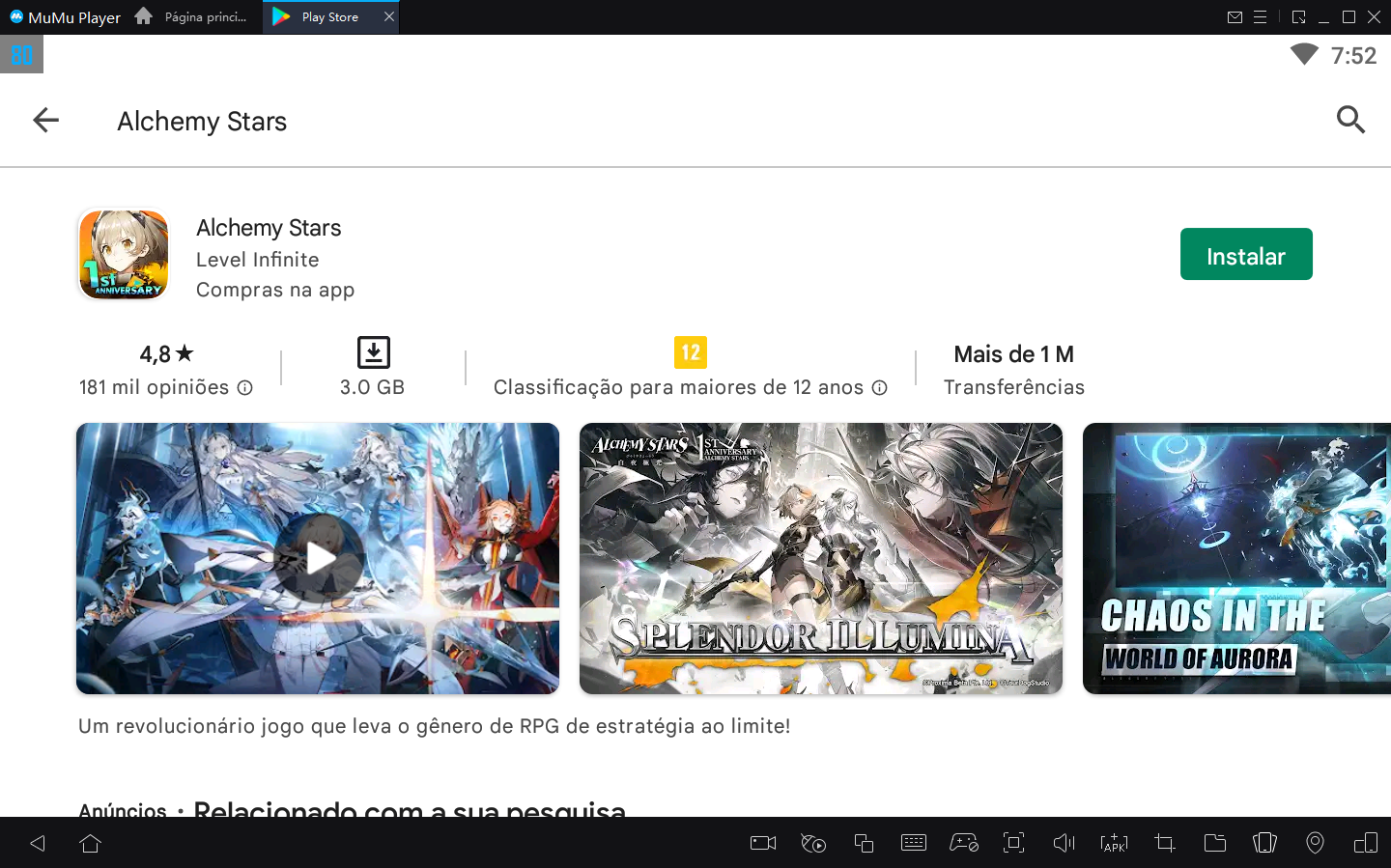The width and height of the screenshot is (1391, 868).
Task: Tap the Alchemy Stars app icon
Action: 124,255
